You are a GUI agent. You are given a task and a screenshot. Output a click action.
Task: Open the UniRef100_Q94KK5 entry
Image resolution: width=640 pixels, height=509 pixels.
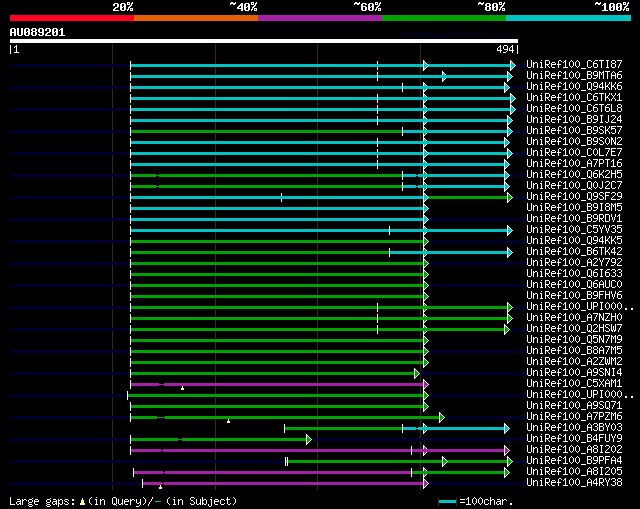point(574,241)
